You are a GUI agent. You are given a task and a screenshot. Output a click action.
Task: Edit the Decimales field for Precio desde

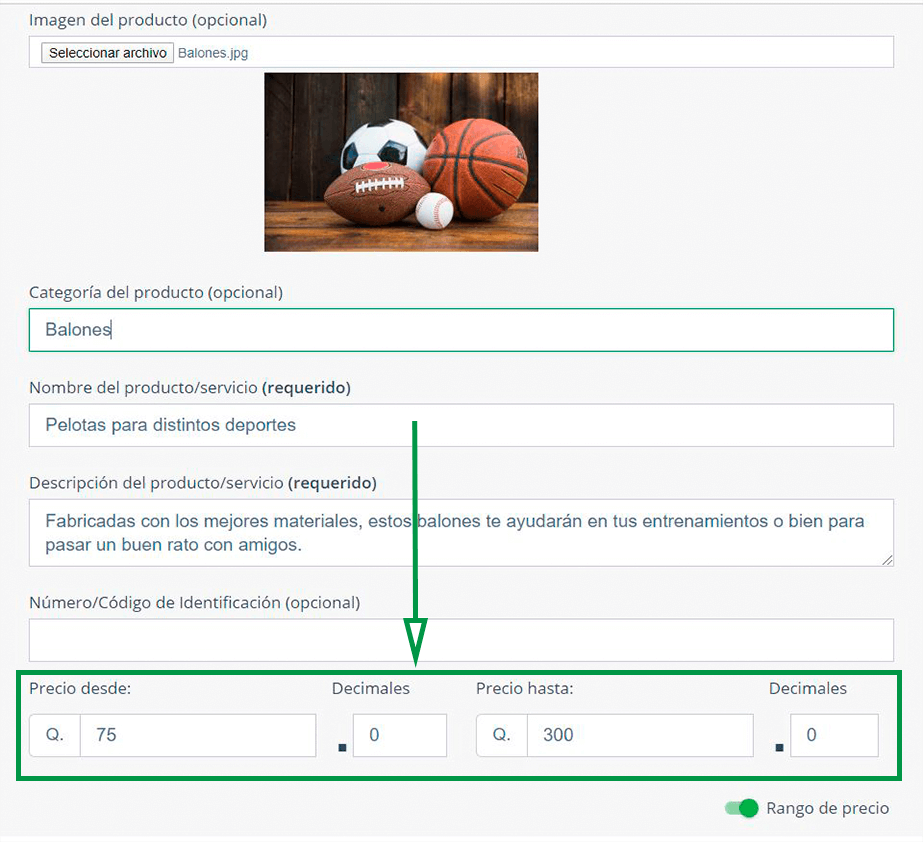400,735
